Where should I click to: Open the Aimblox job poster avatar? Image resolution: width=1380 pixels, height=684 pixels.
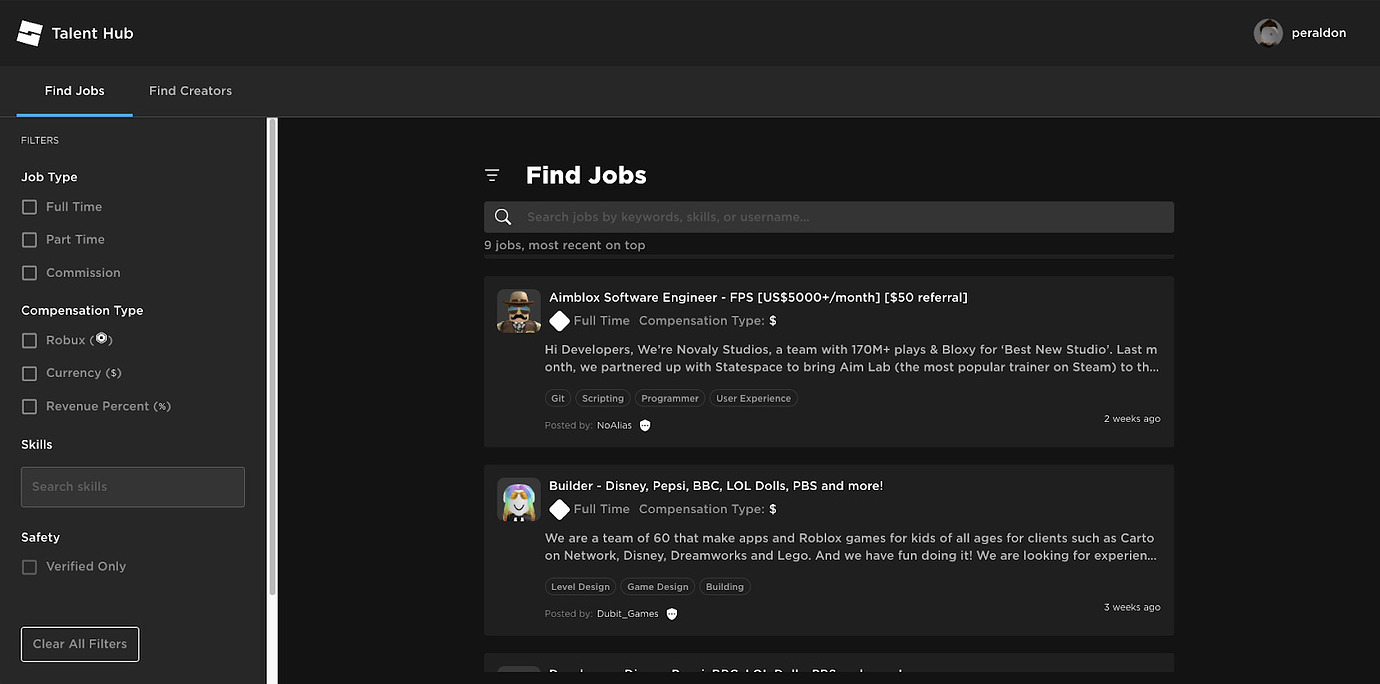pyautogui.click(x=519, y=311)
